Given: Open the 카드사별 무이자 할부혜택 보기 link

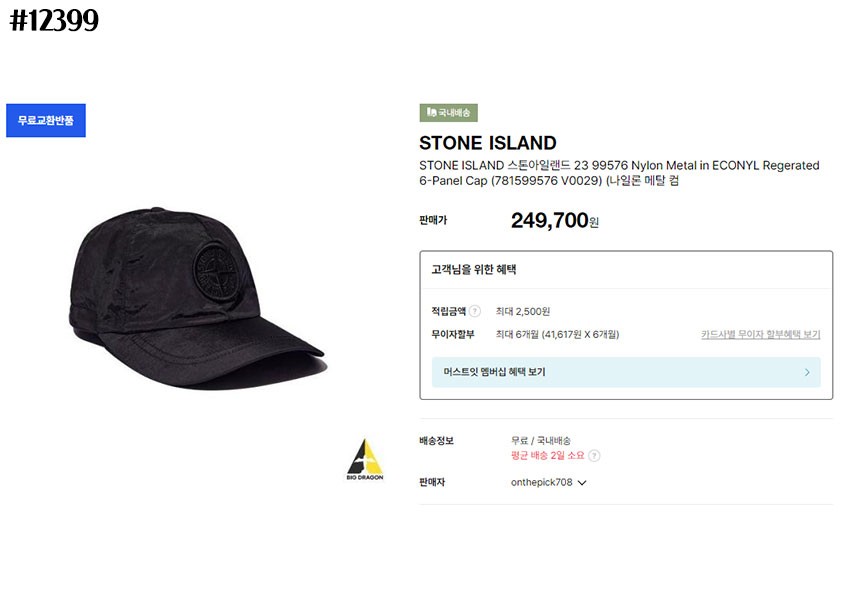Looking at the screenshot, I should point(760,335).
